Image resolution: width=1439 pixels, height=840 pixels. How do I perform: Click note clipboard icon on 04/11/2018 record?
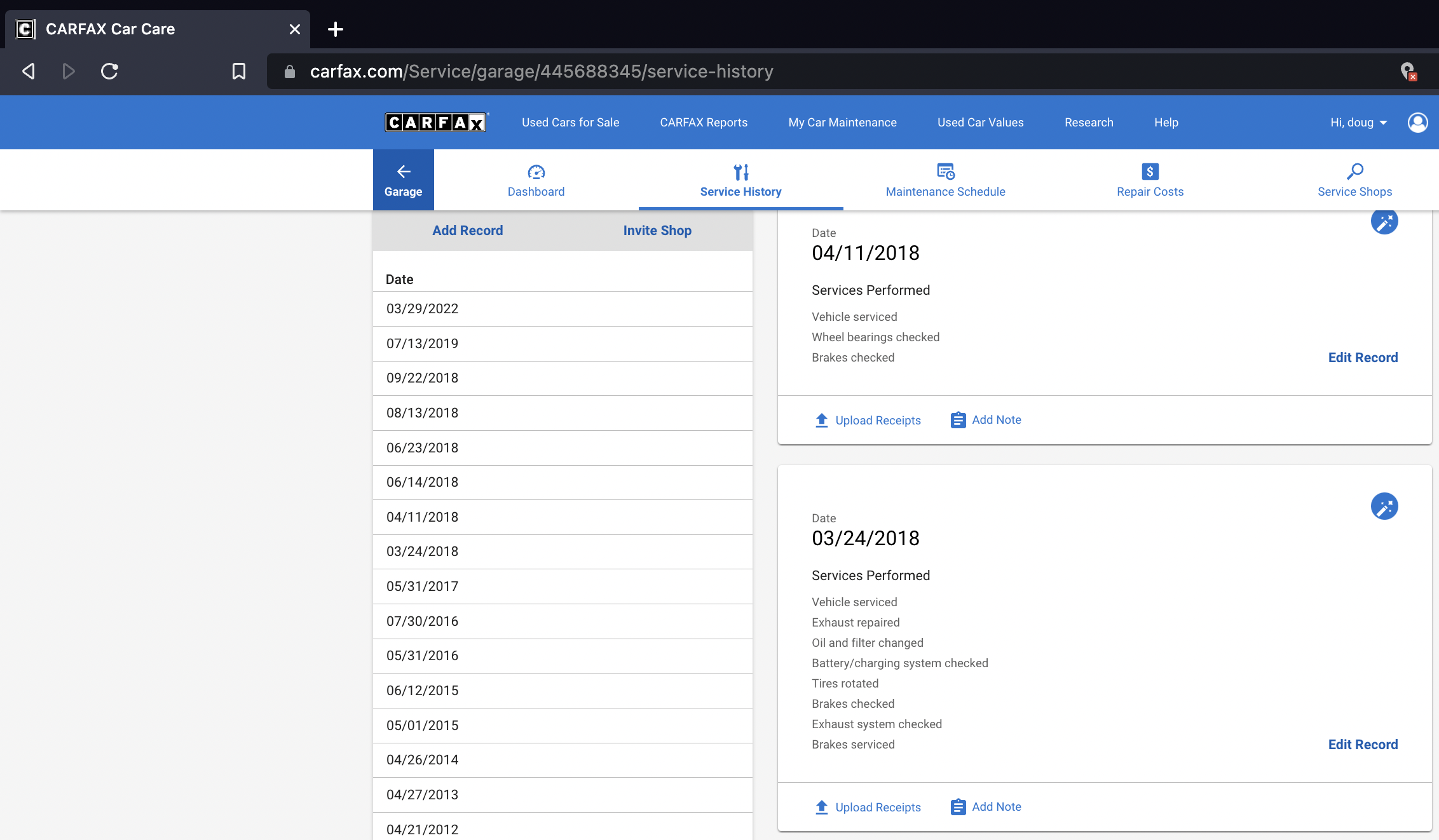(958, 420)
